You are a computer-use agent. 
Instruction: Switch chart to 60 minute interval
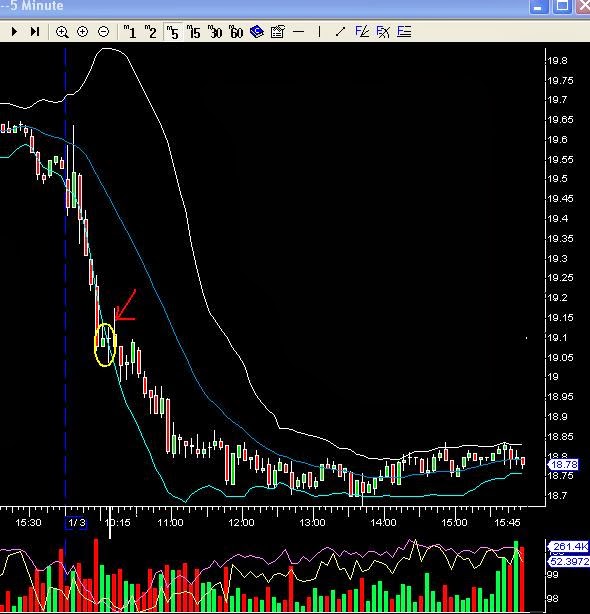[x=236, y=32]
